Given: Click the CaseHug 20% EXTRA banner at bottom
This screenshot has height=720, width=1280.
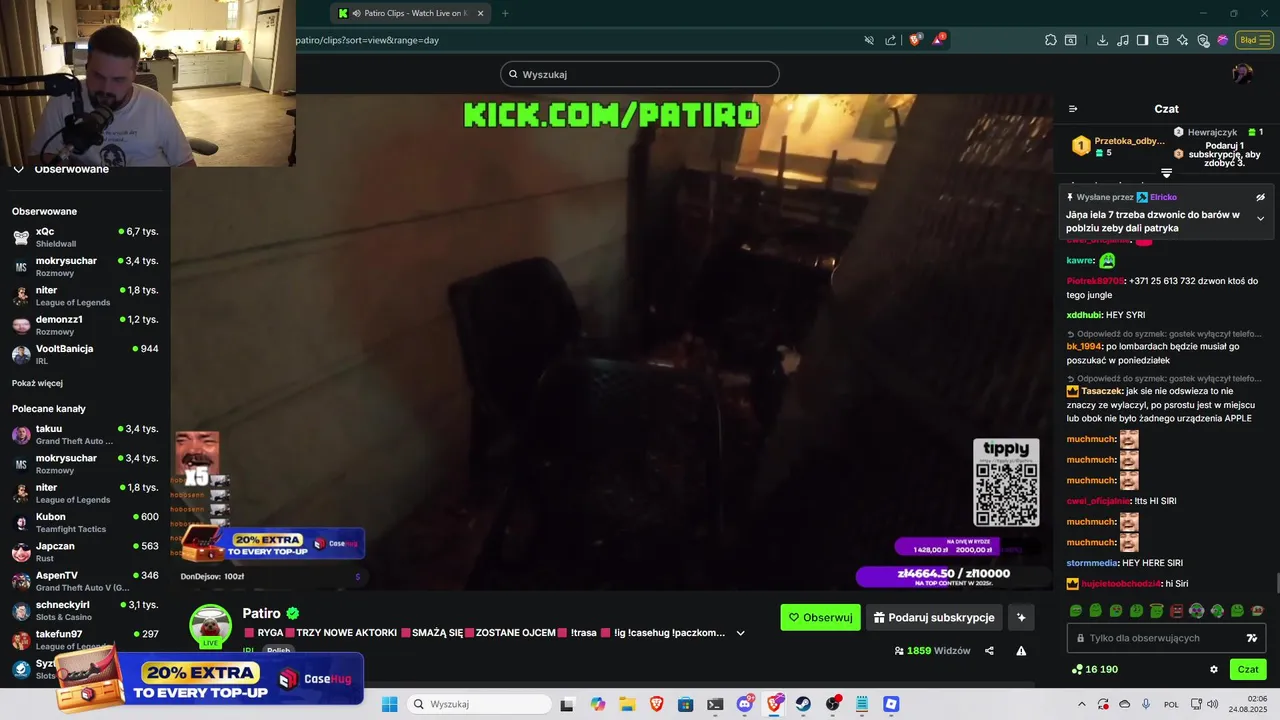Looking at the screenshot, I should point(208,680).
